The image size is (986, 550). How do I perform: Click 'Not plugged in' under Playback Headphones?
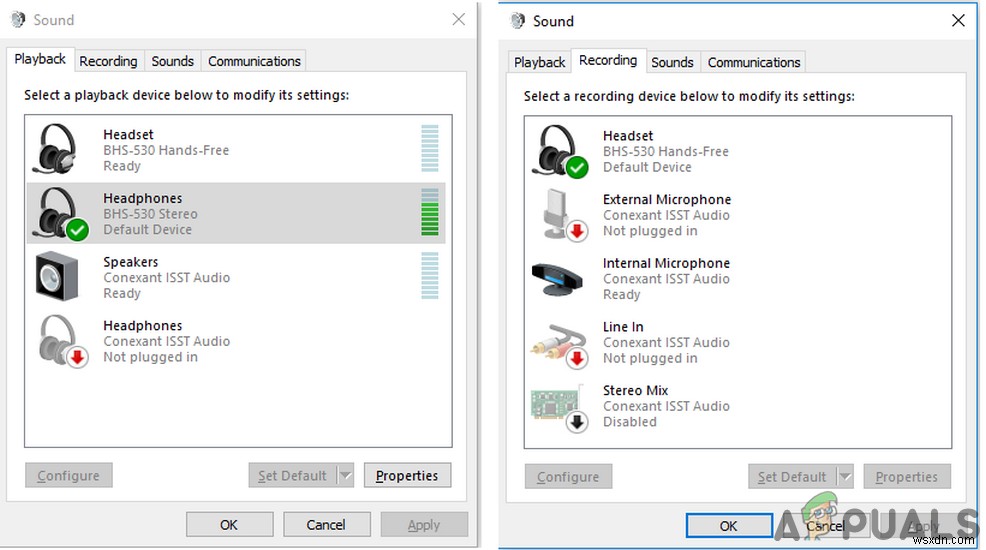tap(150, 357)
